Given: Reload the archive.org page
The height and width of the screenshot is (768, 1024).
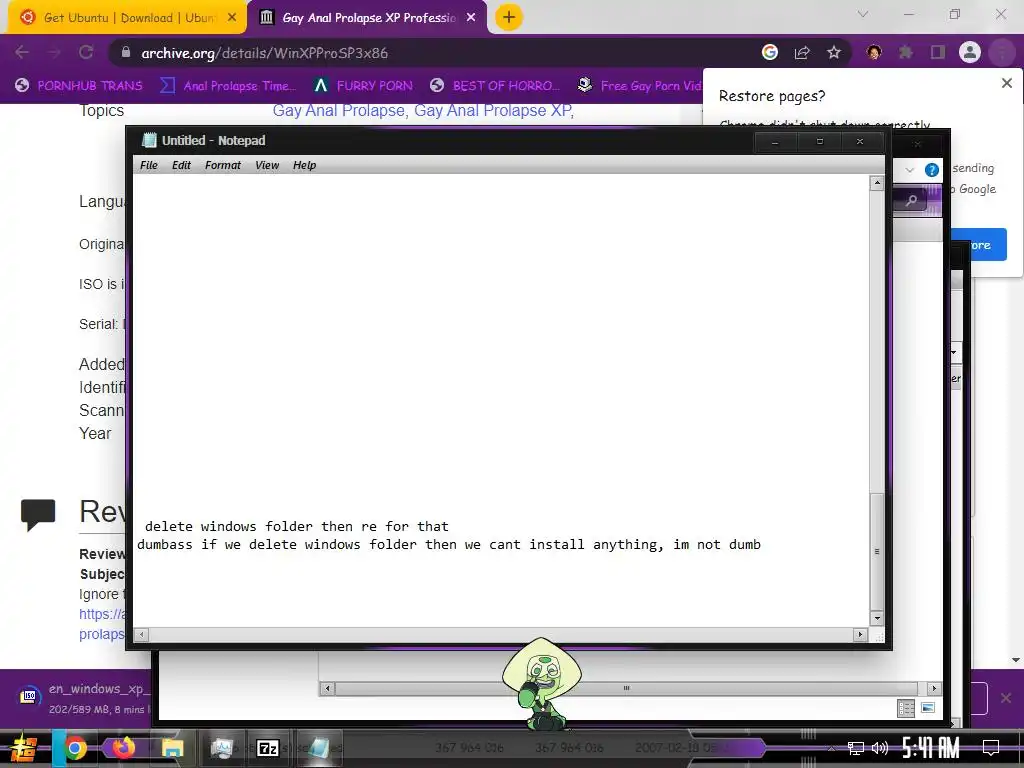Looking at the screenshot, I should 86,52.
